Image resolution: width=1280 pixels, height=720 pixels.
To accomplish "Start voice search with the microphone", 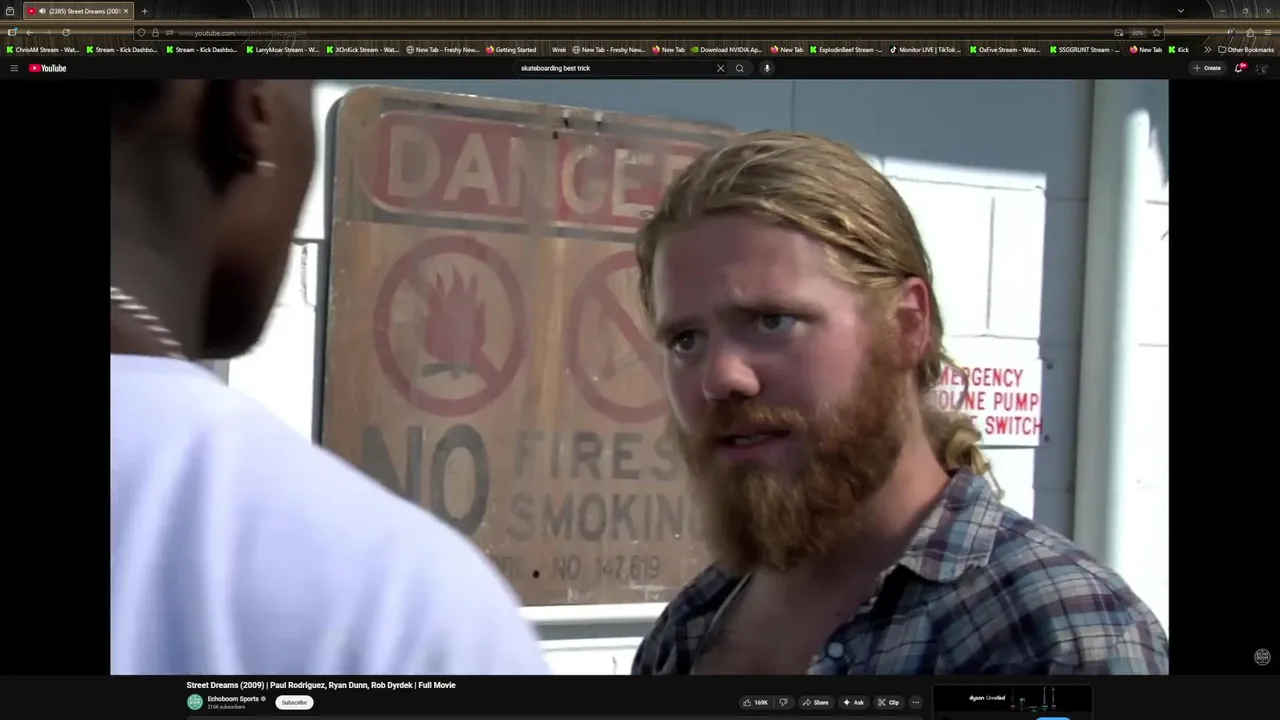I will [x=767, y=68].
